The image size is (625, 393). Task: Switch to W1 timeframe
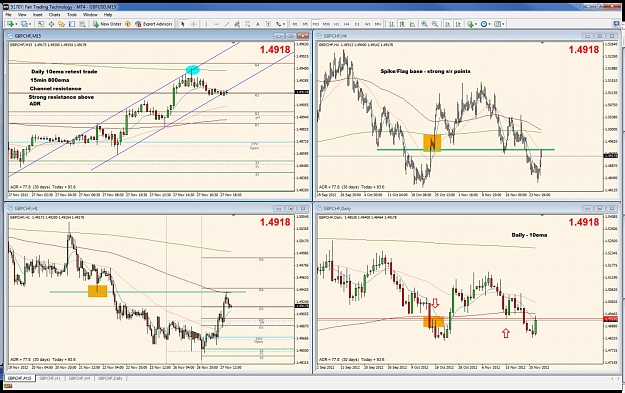(x=368, y=24)
